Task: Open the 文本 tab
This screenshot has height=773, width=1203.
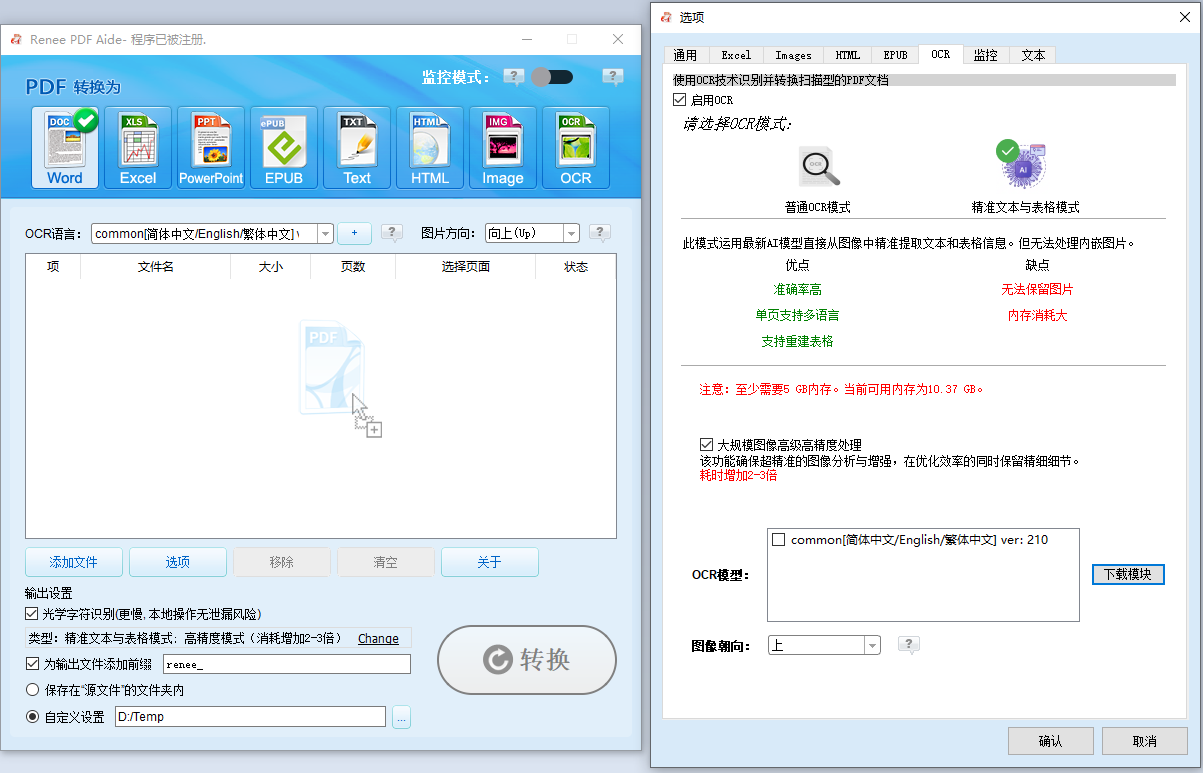Action: click(x=1033, y=55)
